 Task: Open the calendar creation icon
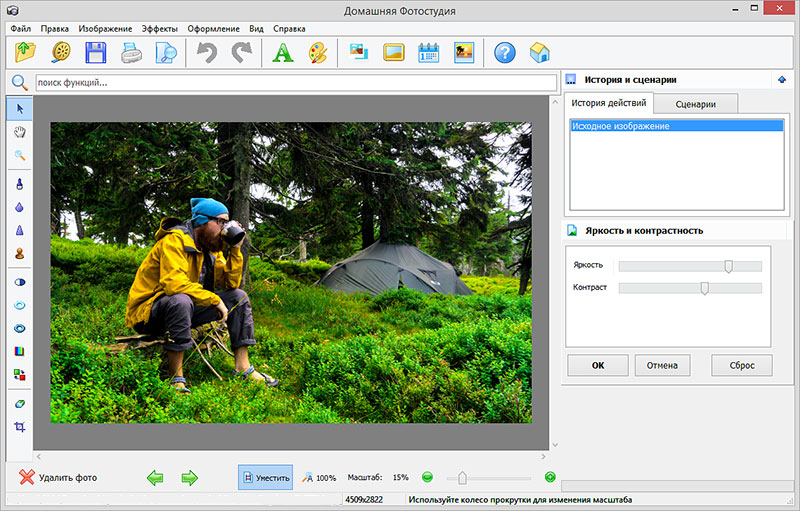coord(429,52)
